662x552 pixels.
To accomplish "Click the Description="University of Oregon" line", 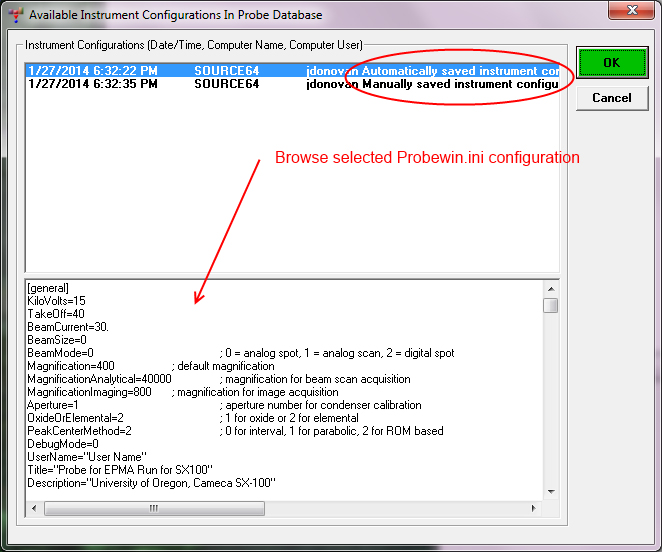I will 151,483.
